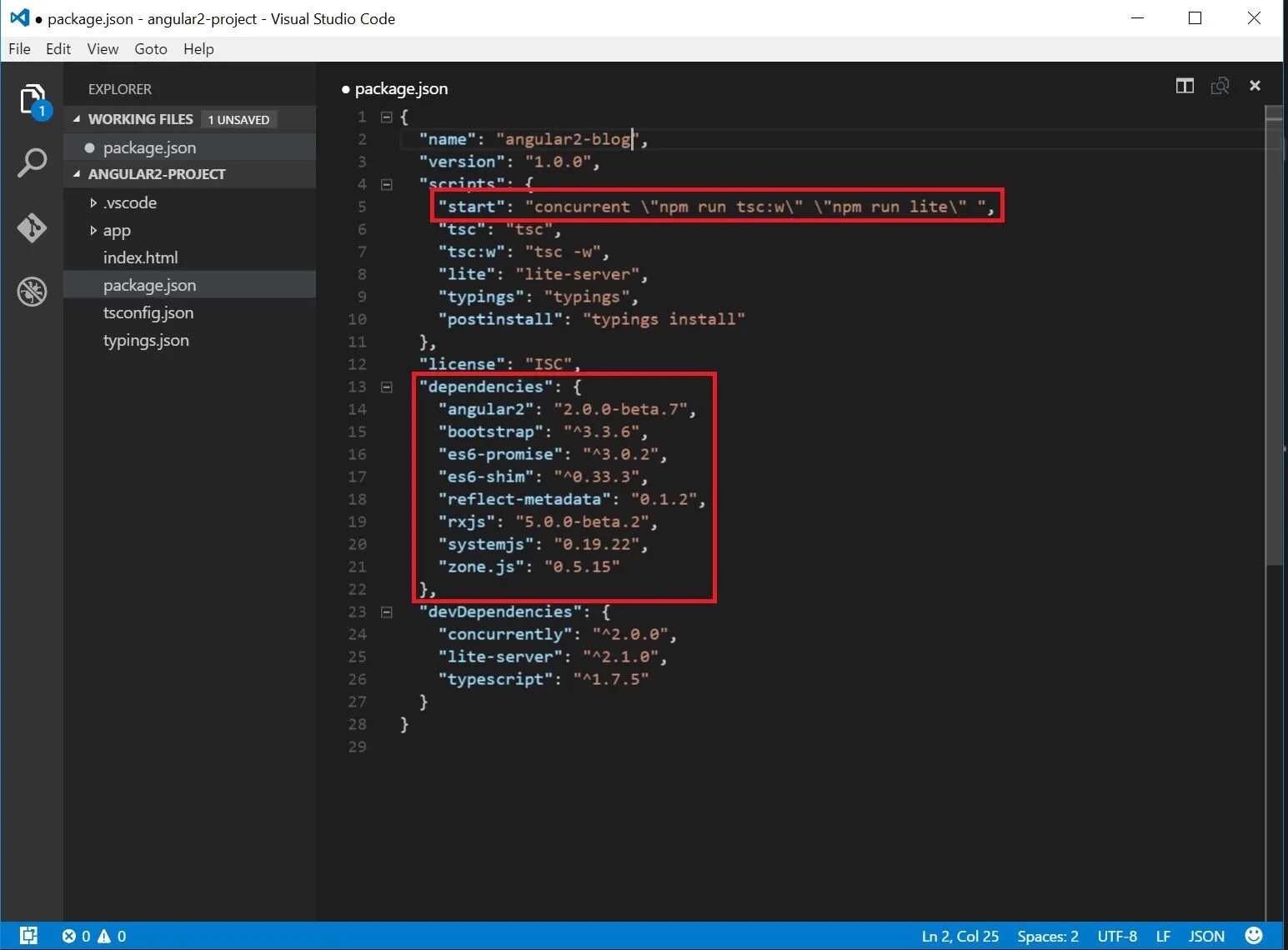This screenshot has height=950, width=1288.
Task: Click the "version" key on line 3
Action: tap(462, 162)
